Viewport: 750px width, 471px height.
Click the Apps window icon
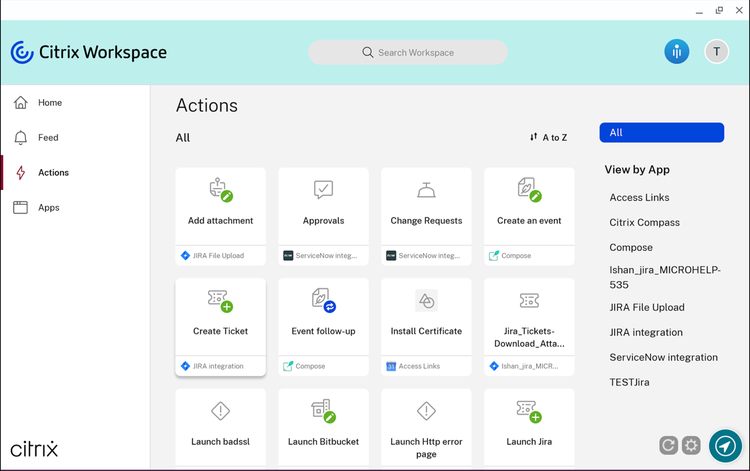pos(21,208)
